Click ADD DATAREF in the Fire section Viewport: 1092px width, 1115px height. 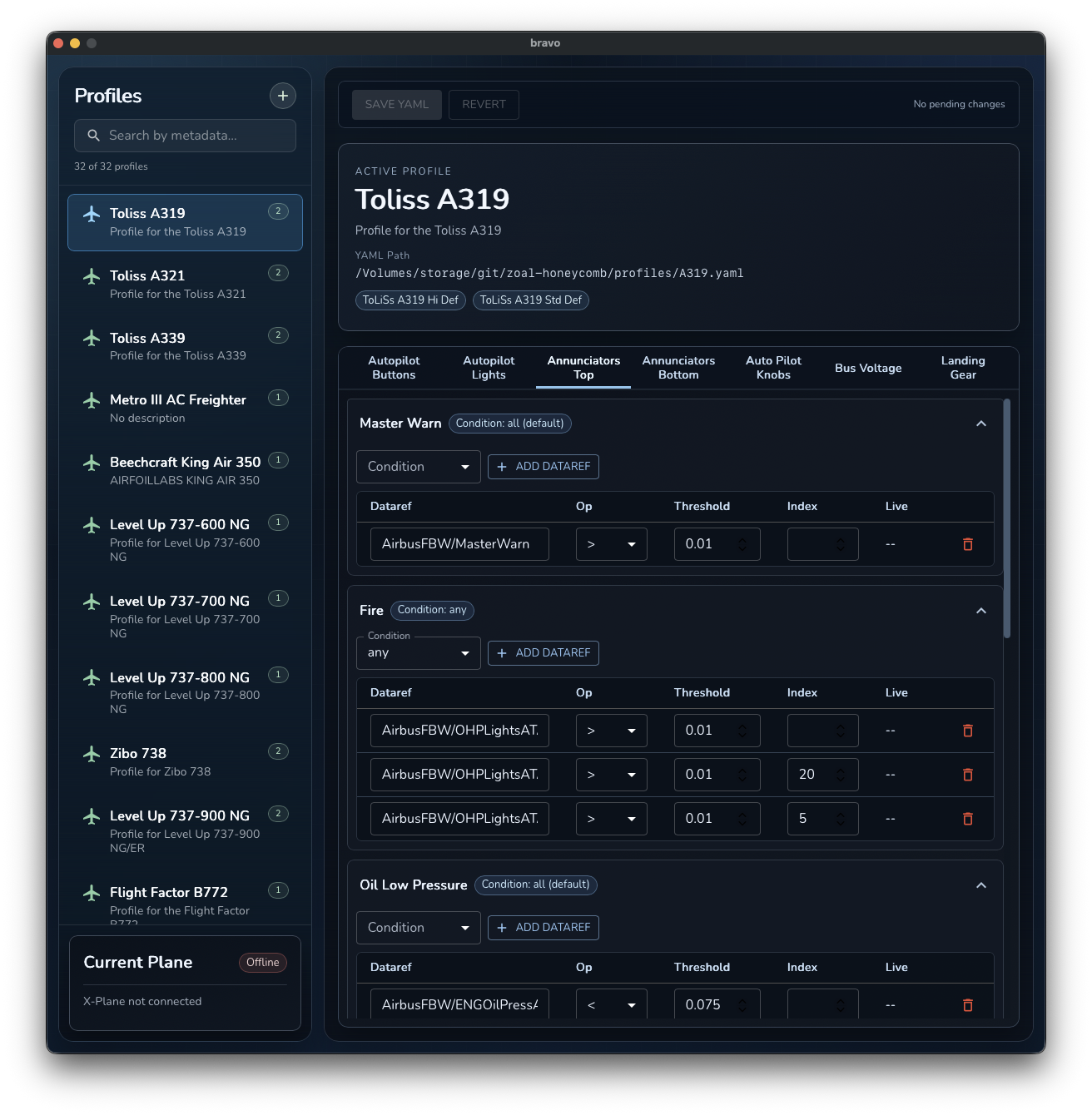tap(543, 652)
